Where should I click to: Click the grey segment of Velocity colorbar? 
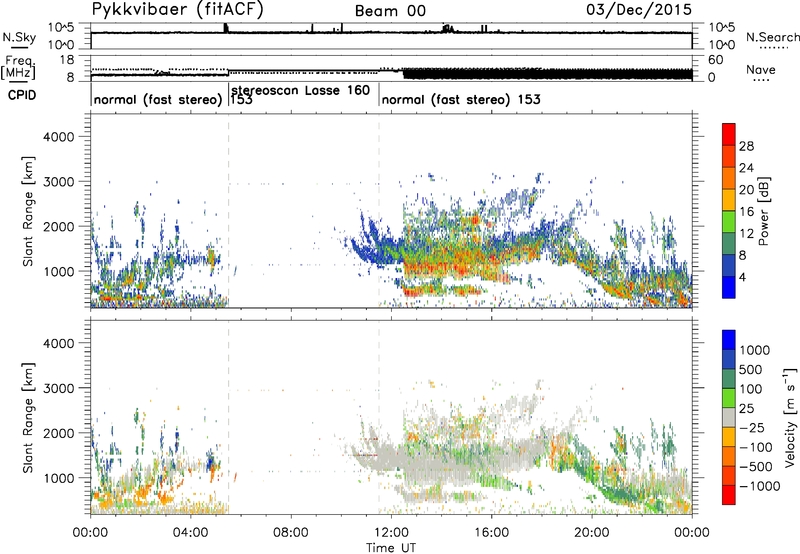pos(729,417)
